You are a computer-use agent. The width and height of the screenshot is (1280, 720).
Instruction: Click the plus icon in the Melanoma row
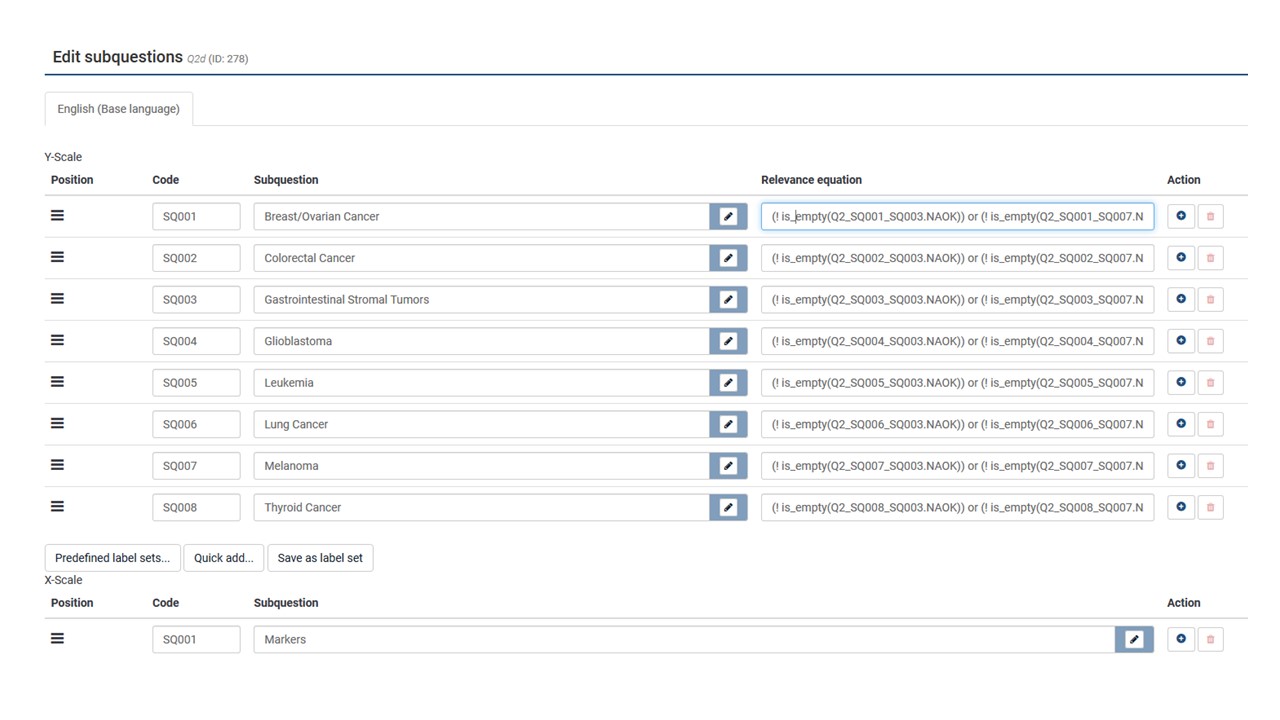coord(1181,466)
